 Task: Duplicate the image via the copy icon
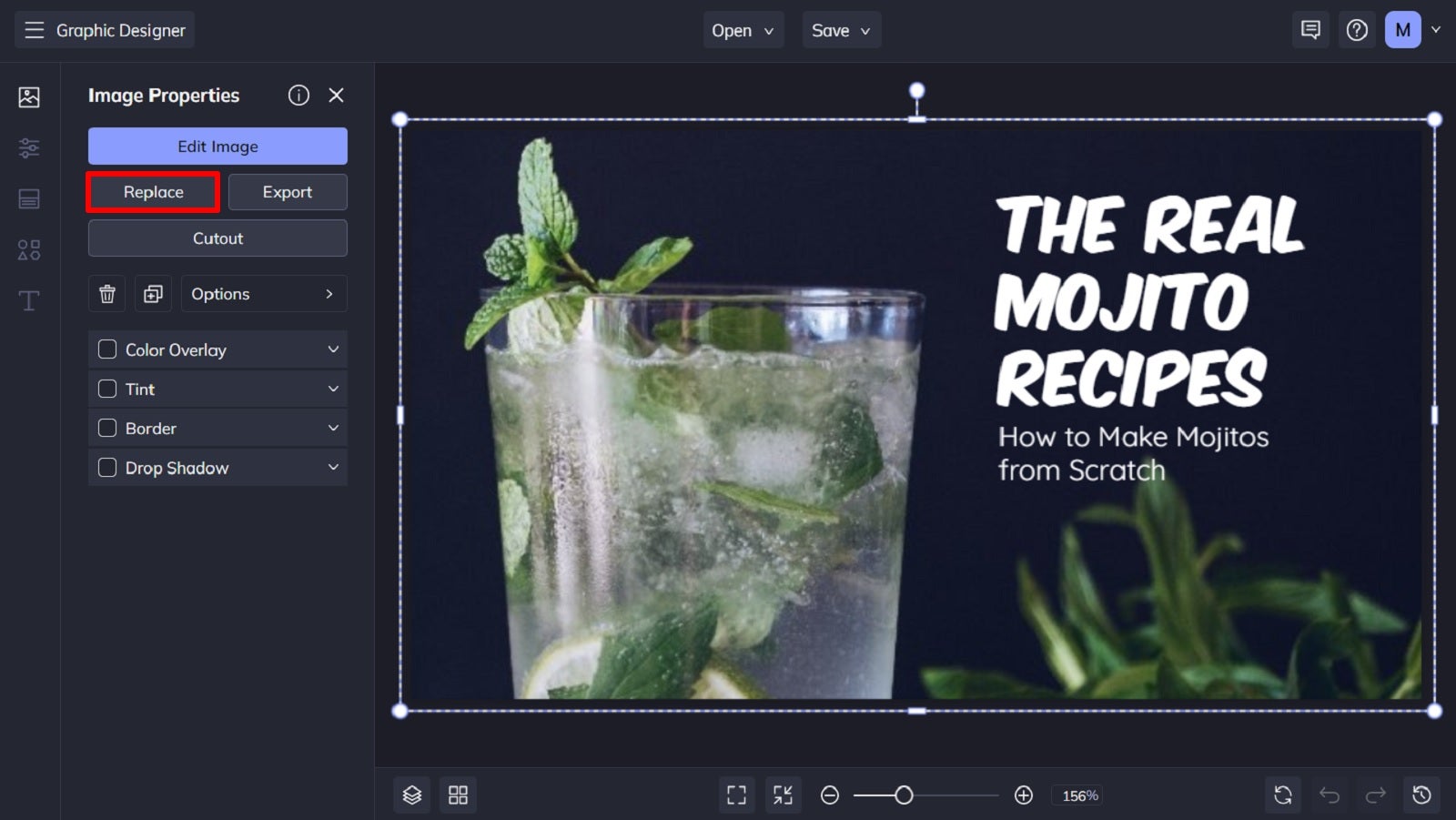pos(153,293)
